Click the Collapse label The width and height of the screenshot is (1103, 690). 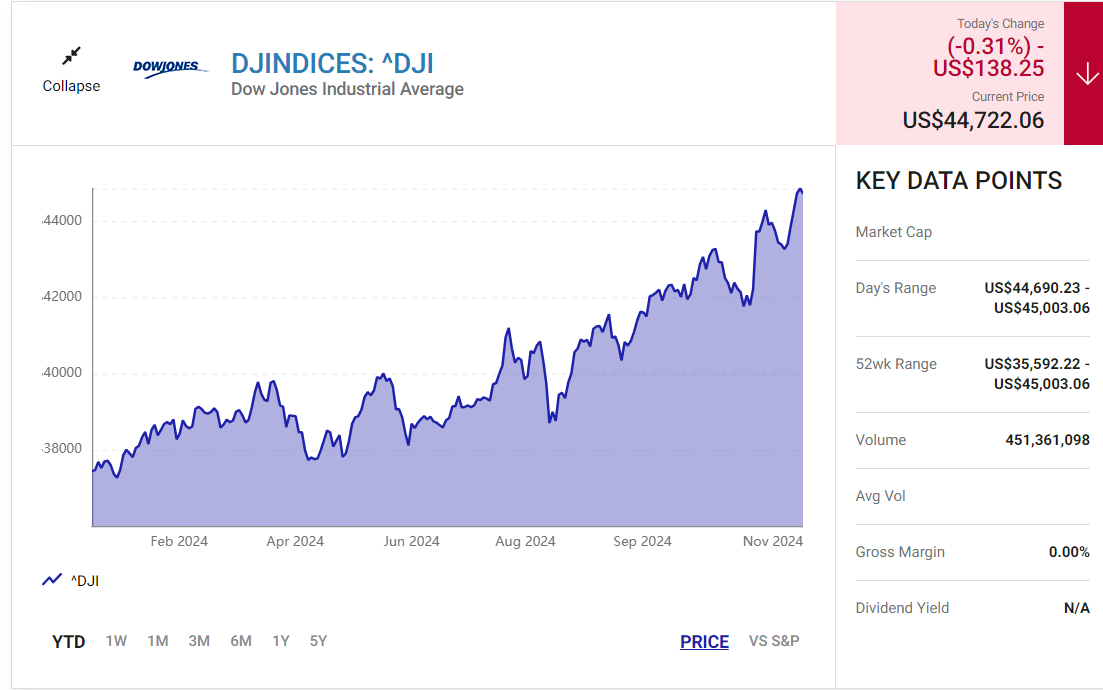coord(71,86)
